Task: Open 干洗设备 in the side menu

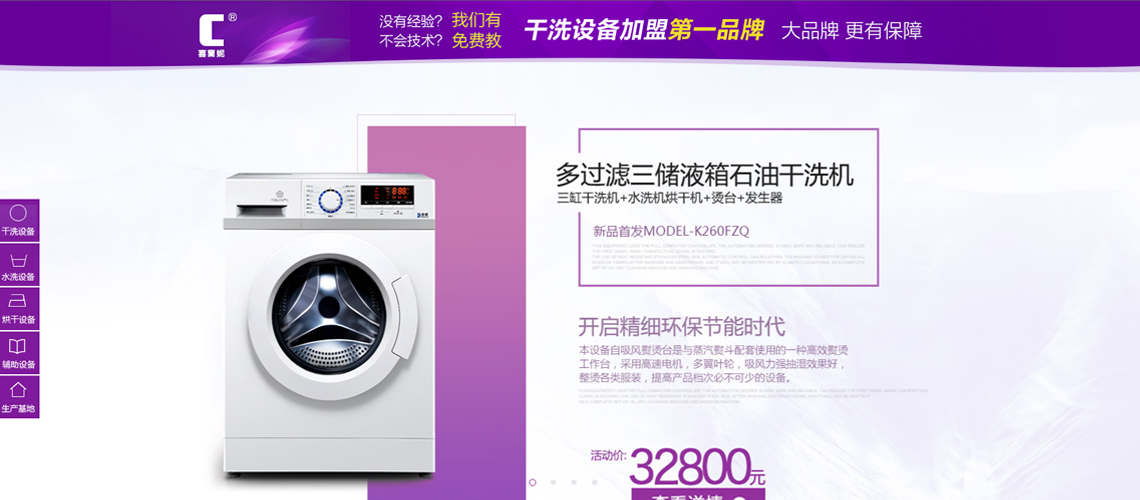Action: 19,221
